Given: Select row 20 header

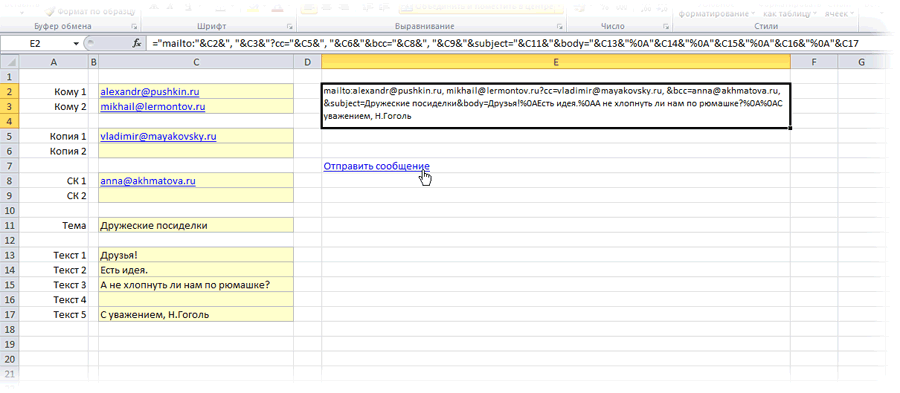Looking at the screenshot, I should pos(10,360).
